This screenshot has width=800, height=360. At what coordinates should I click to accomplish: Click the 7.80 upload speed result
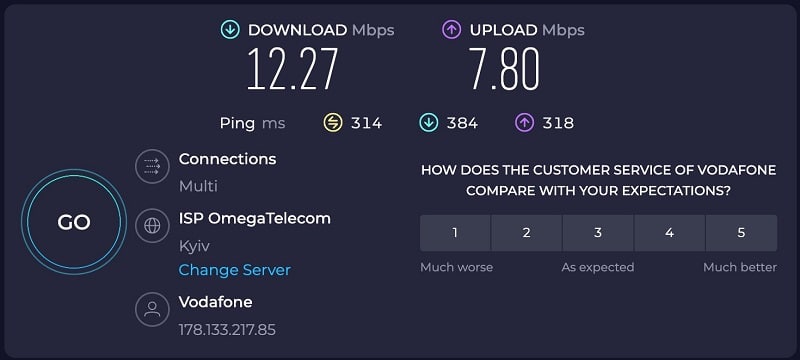504,69
